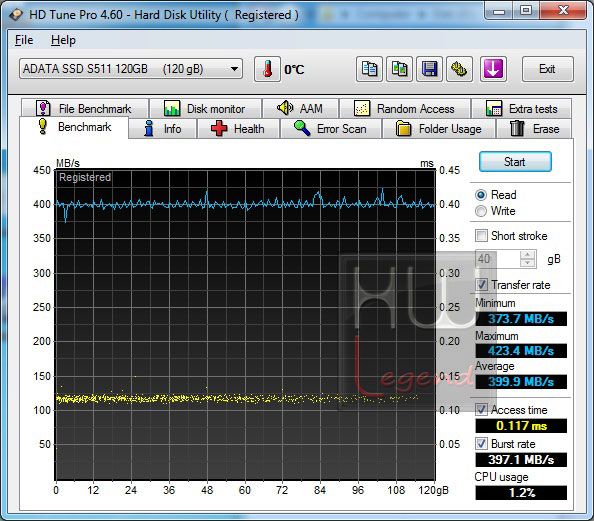
Task: Select the Write radio button
Action: coord(481,211)
